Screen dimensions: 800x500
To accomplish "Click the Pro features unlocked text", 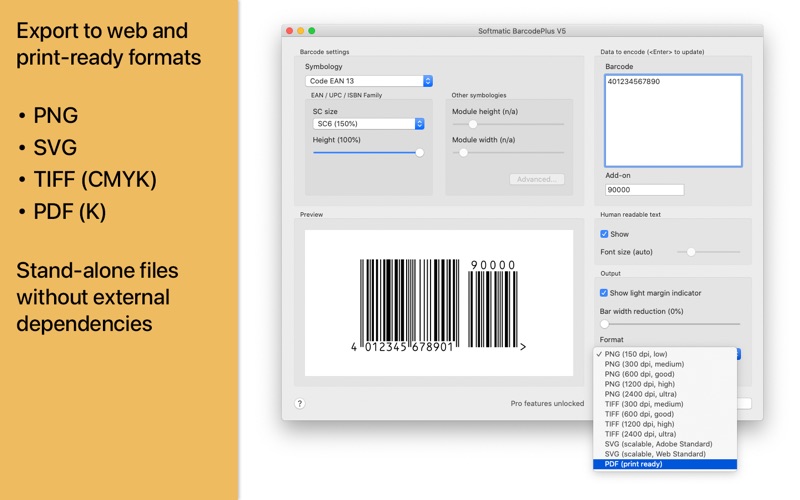I will [547, 404].
